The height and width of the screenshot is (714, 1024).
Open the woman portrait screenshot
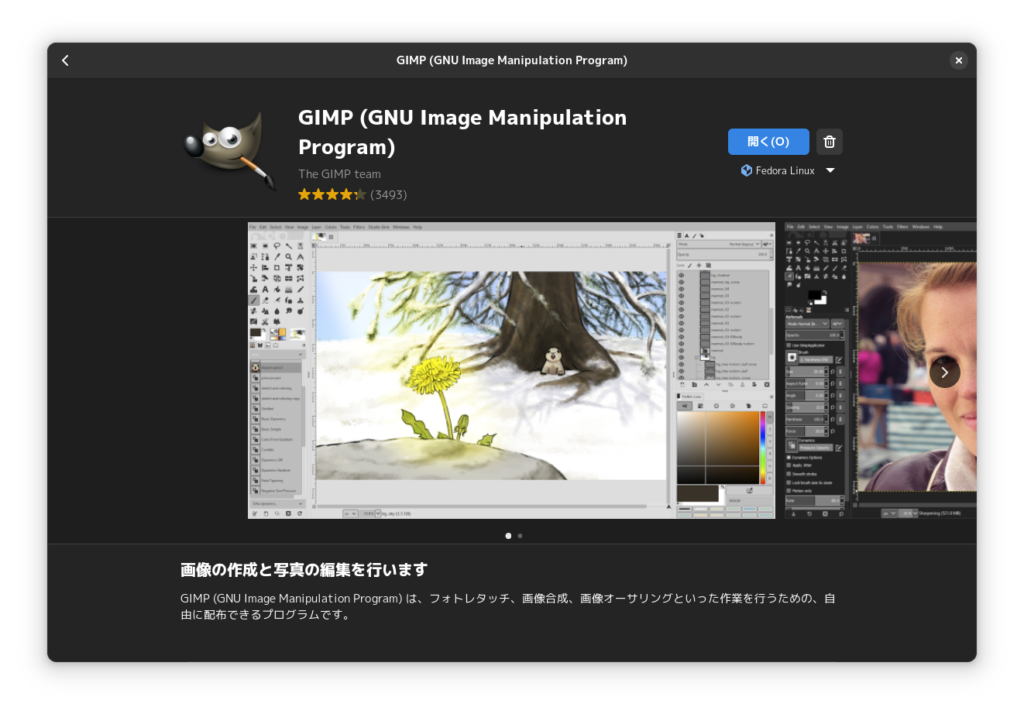880,370
